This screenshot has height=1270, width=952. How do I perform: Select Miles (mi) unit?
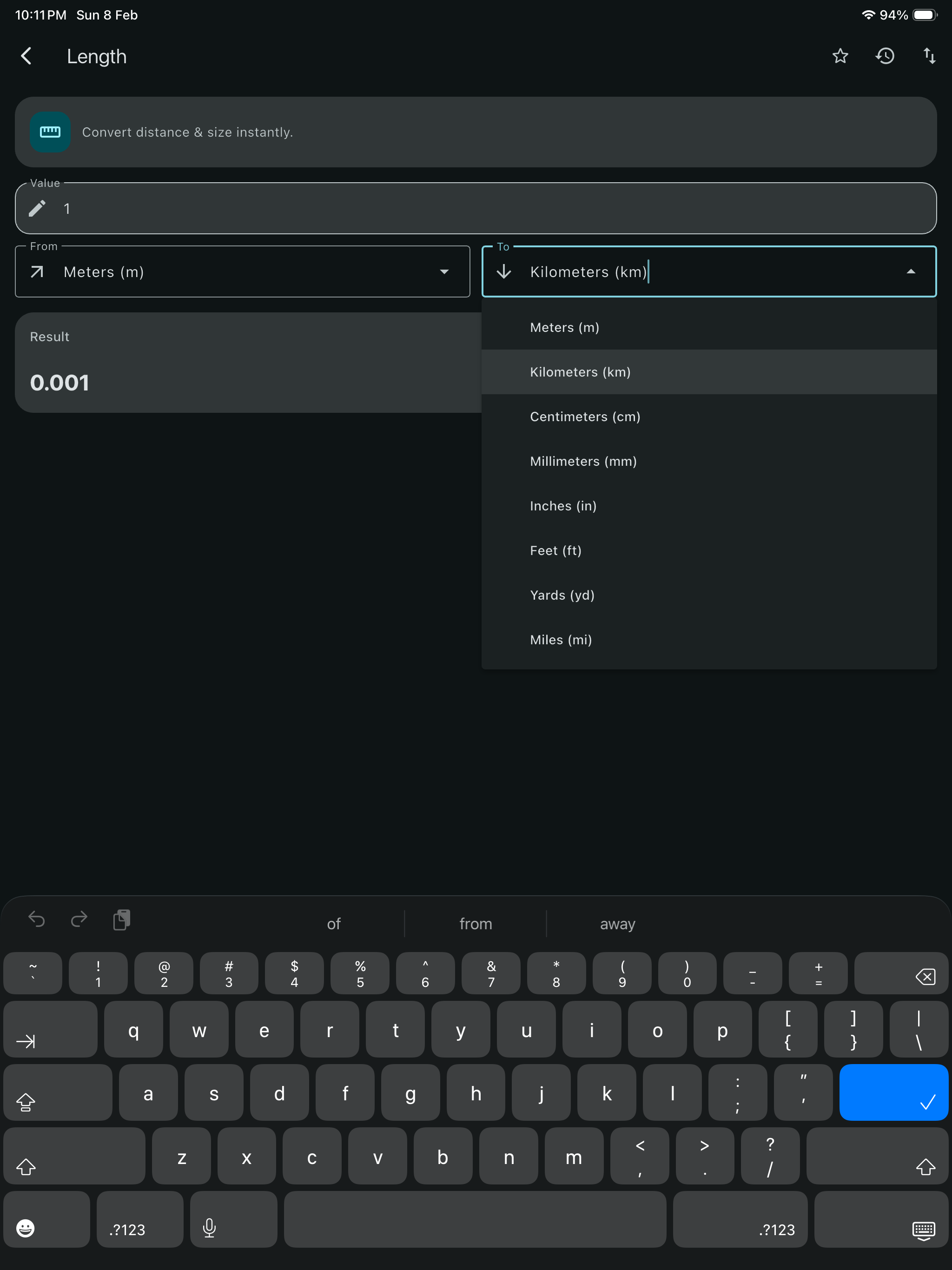tap(708, 640)
